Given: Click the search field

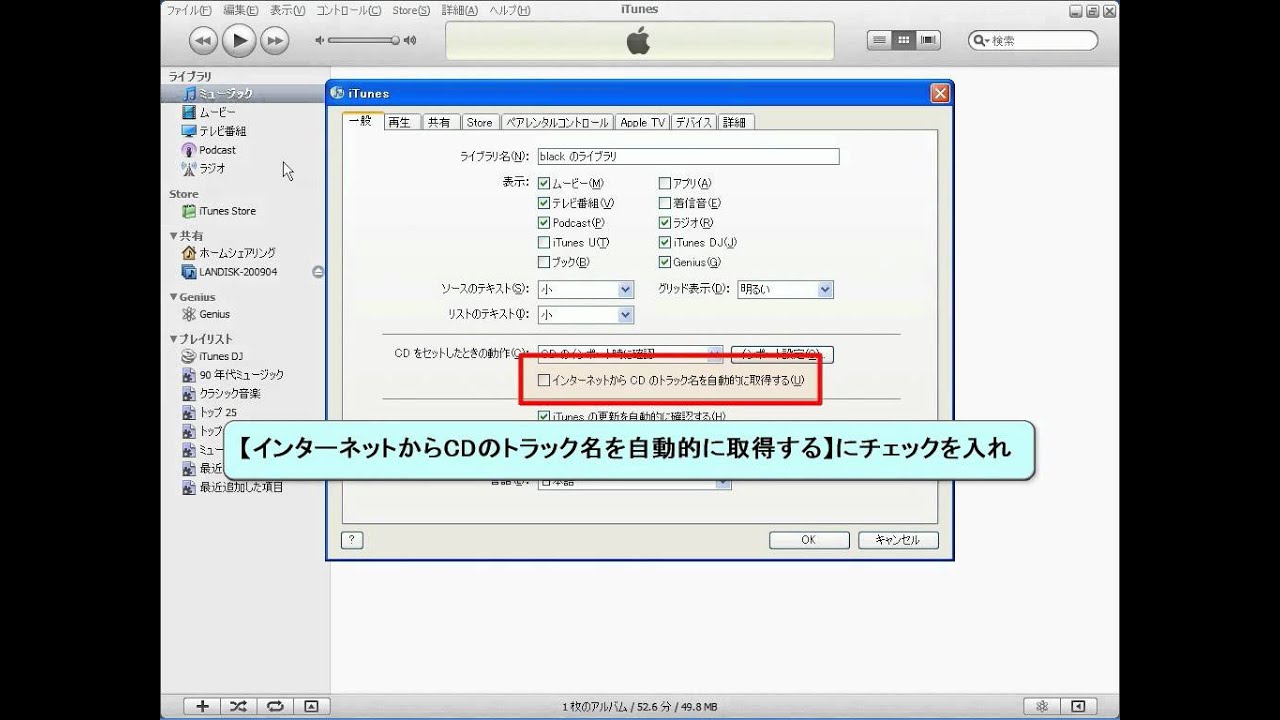Looking at the screenshot, I should 1033,41.
